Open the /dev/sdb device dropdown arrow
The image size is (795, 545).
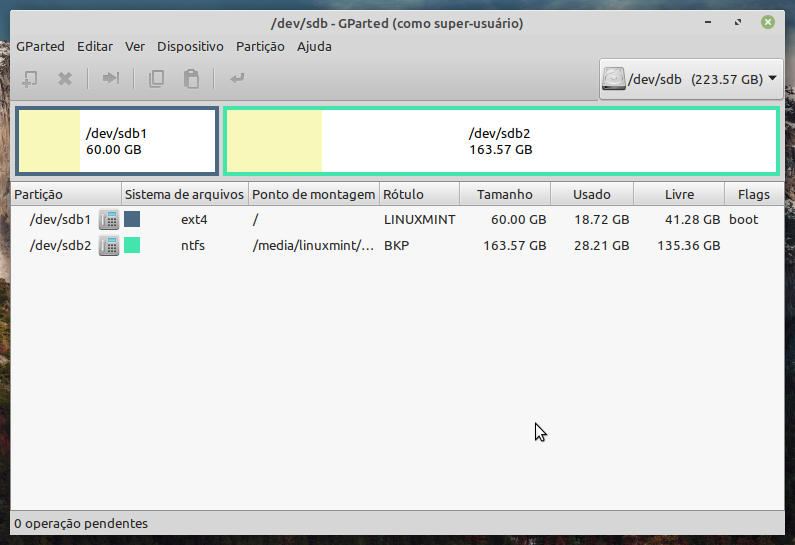772,79
